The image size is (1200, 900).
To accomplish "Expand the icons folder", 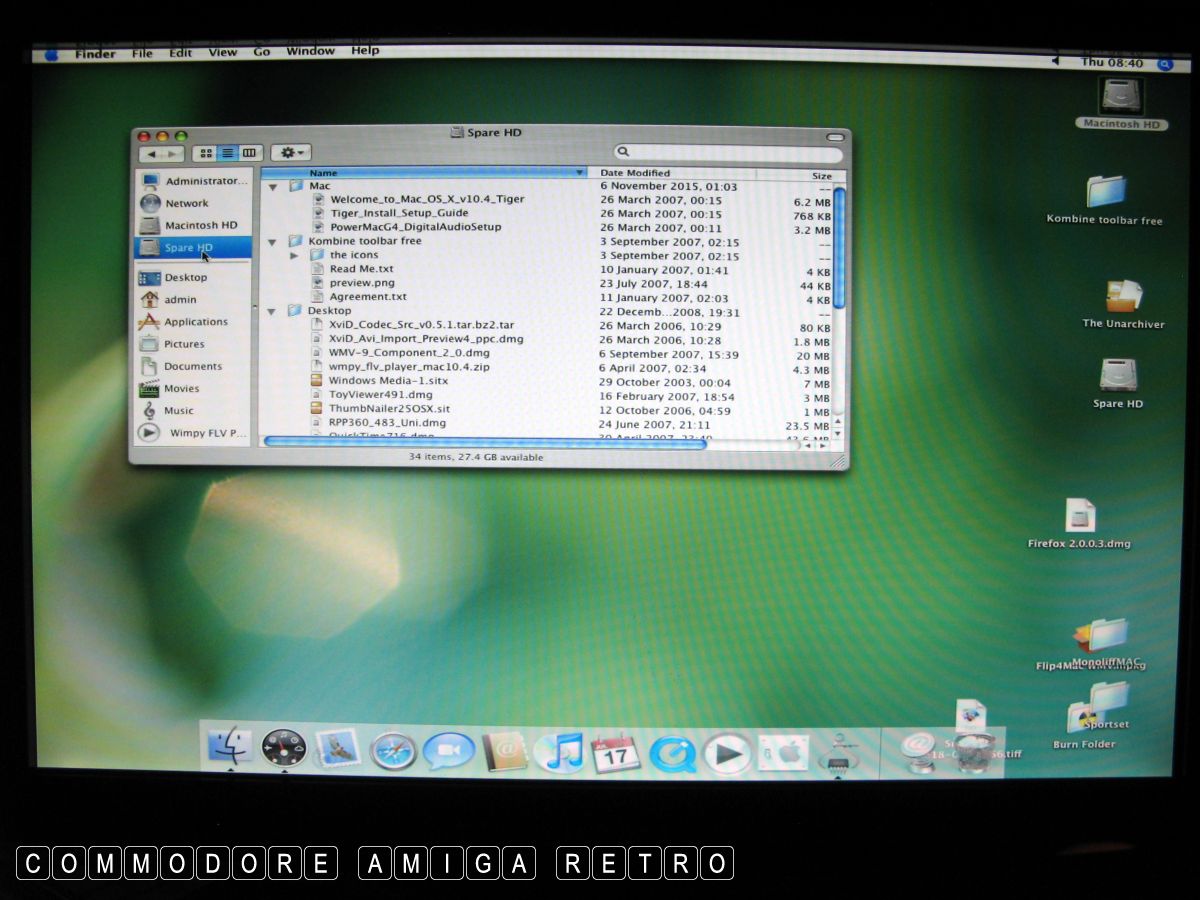I will pyautogui.click(x=295, y=256).
